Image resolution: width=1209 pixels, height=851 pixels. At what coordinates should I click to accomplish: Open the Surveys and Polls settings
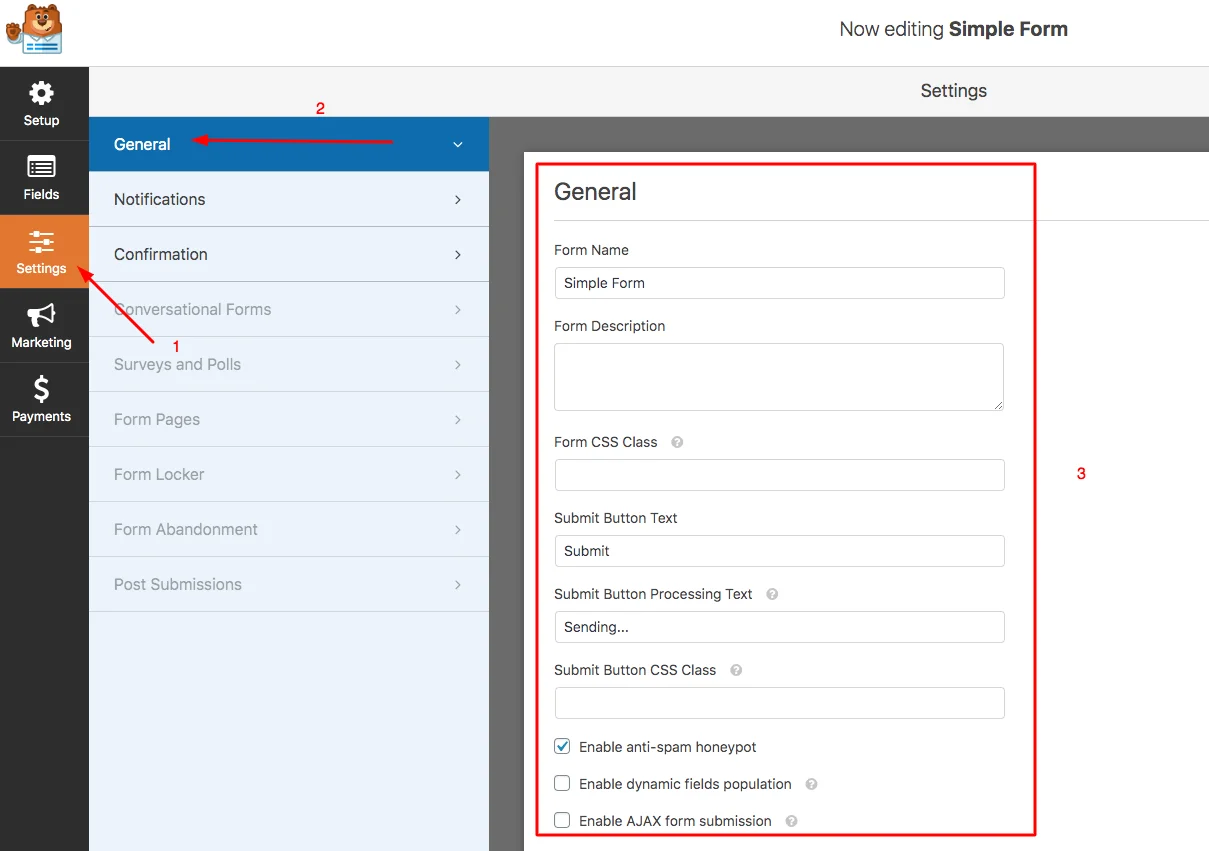289,364
